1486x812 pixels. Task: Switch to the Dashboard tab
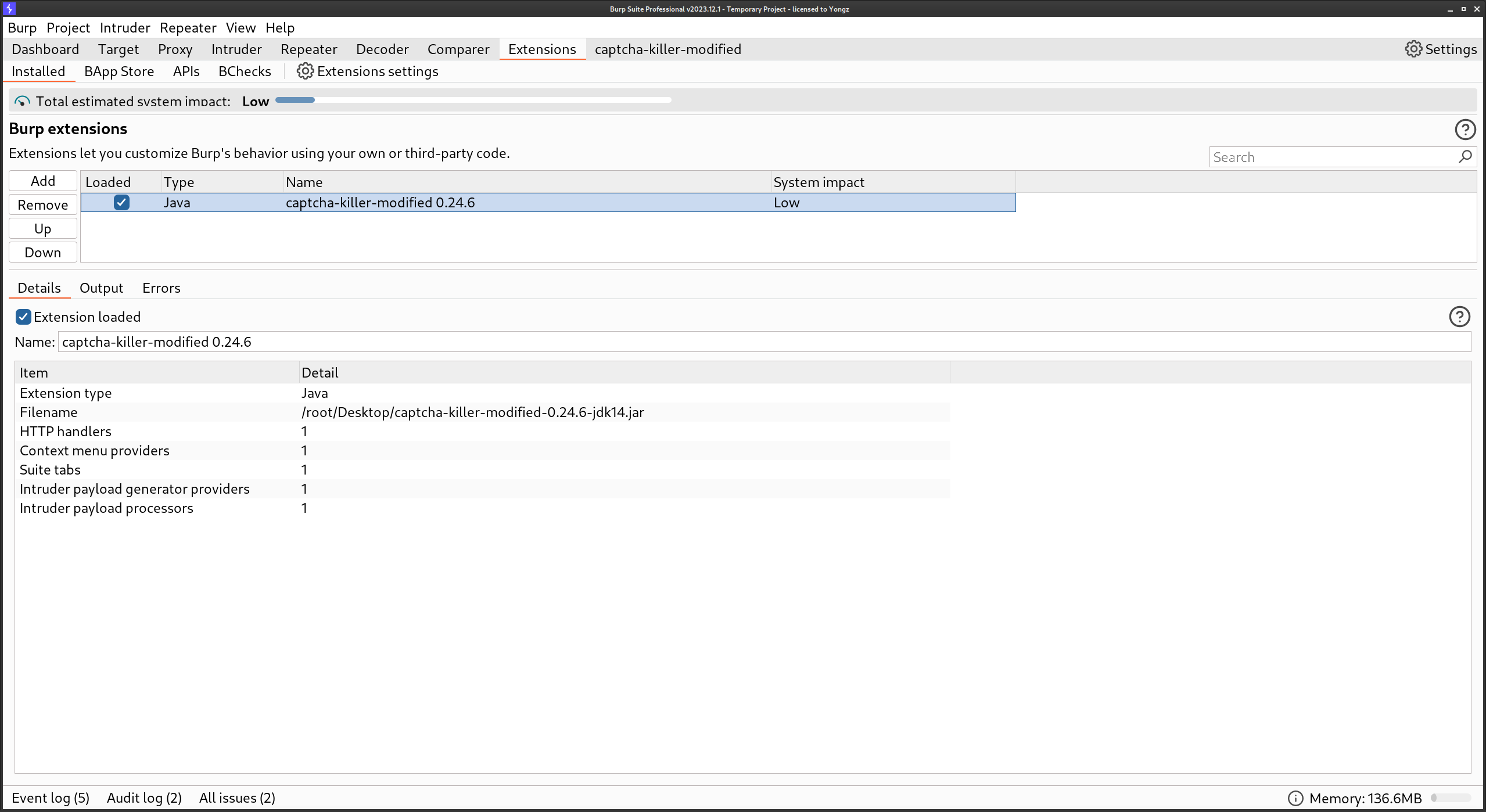coord(45,49)
